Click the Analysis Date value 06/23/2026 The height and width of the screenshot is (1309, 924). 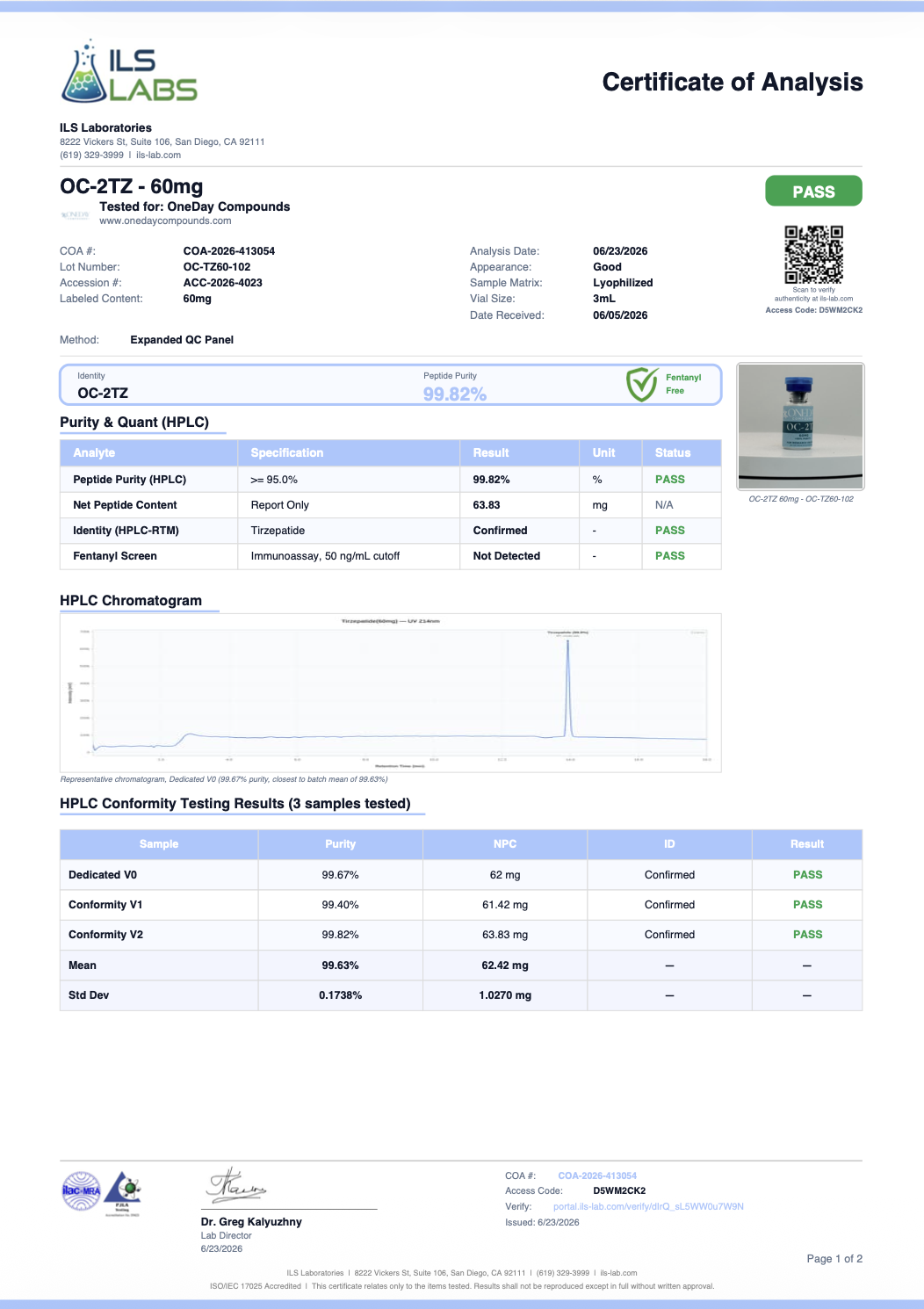click(x=620, y=251)
